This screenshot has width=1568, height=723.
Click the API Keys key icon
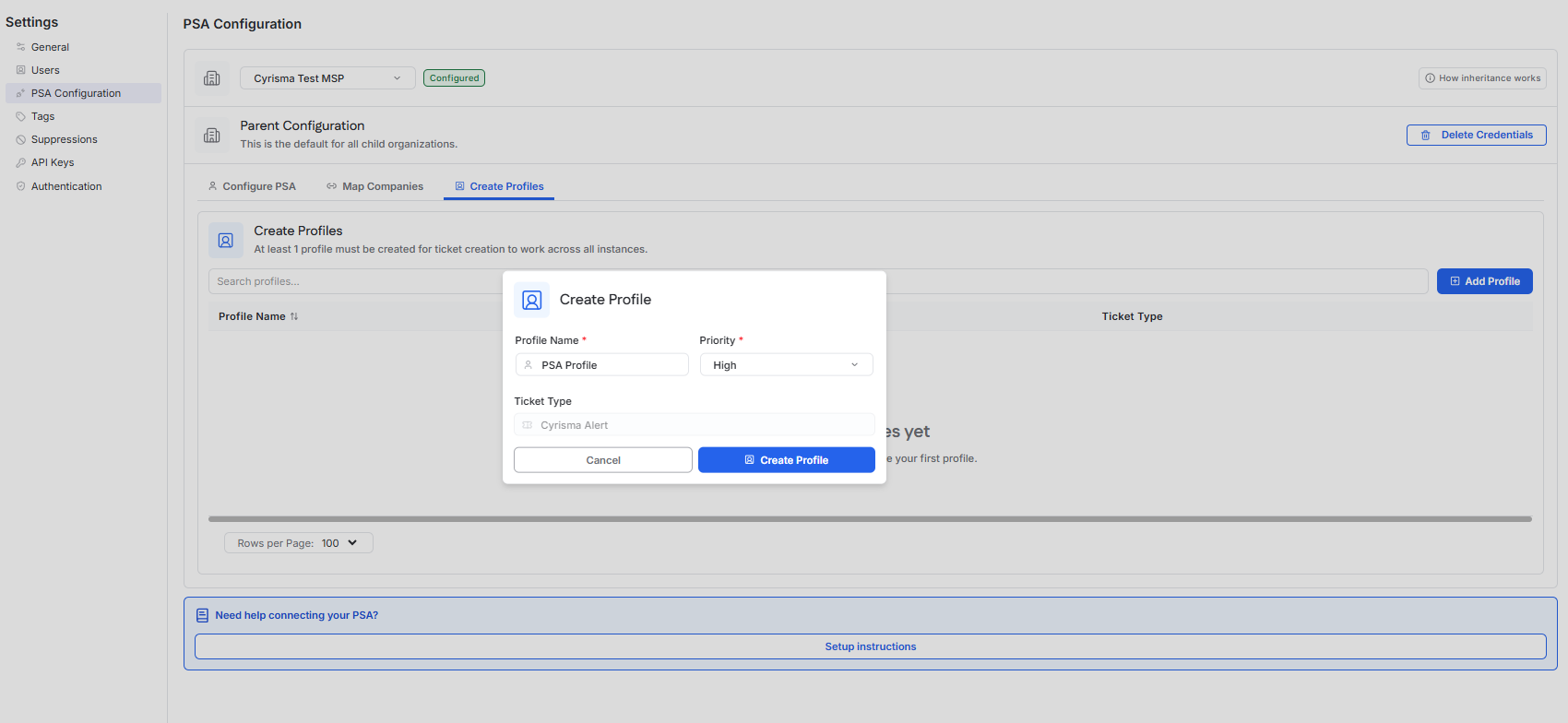(20, 162)
